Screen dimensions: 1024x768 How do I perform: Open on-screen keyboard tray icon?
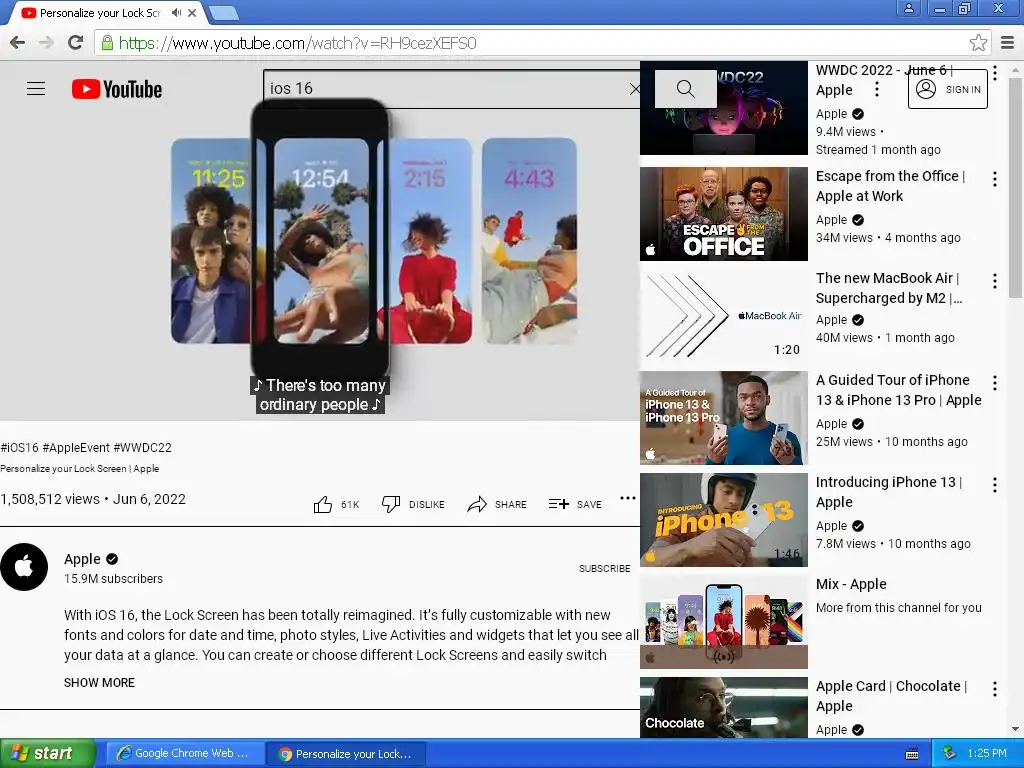[912, 754]
